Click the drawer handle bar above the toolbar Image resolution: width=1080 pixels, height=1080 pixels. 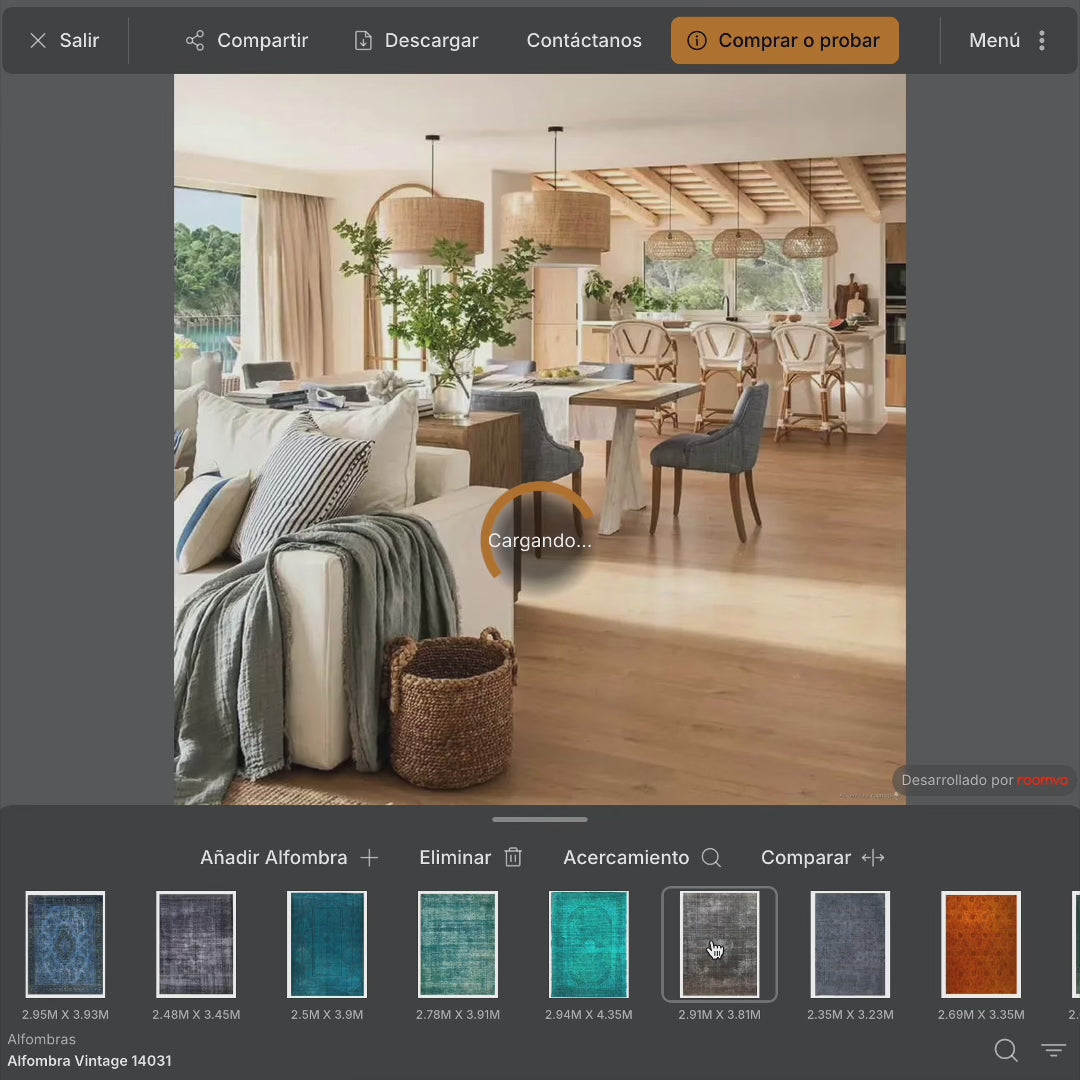540,820
